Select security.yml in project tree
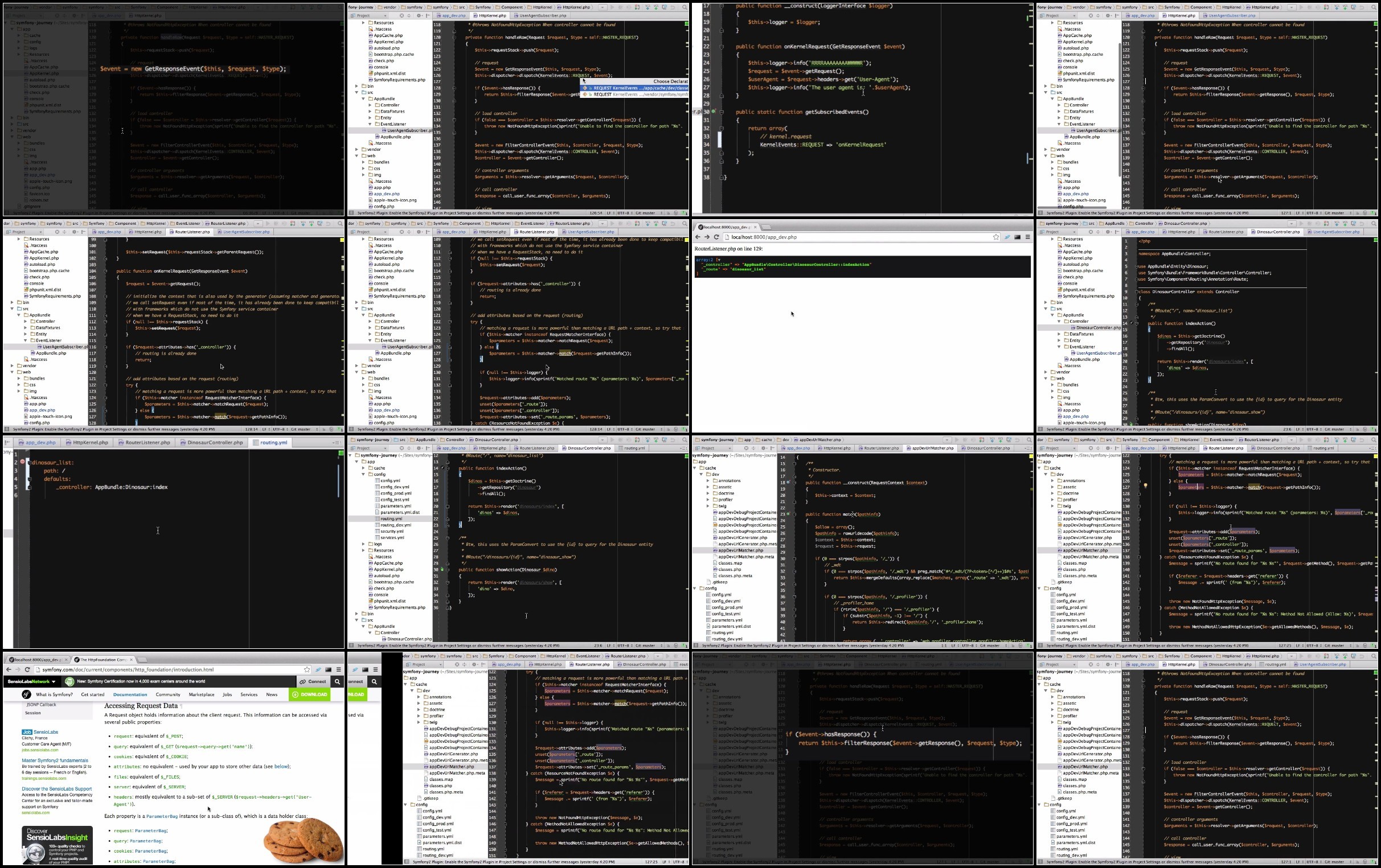 click(x=392, y=532)
